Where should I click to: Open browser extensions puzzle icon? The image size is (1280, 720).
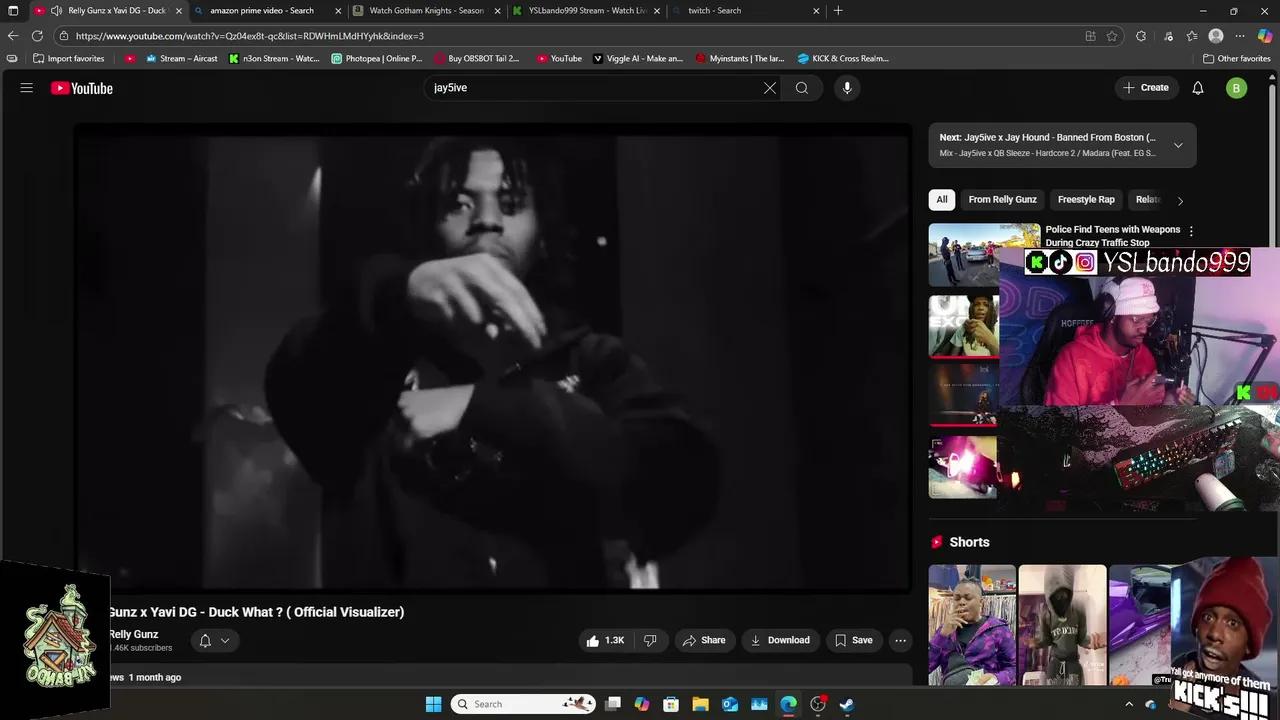click(1141, 36)
